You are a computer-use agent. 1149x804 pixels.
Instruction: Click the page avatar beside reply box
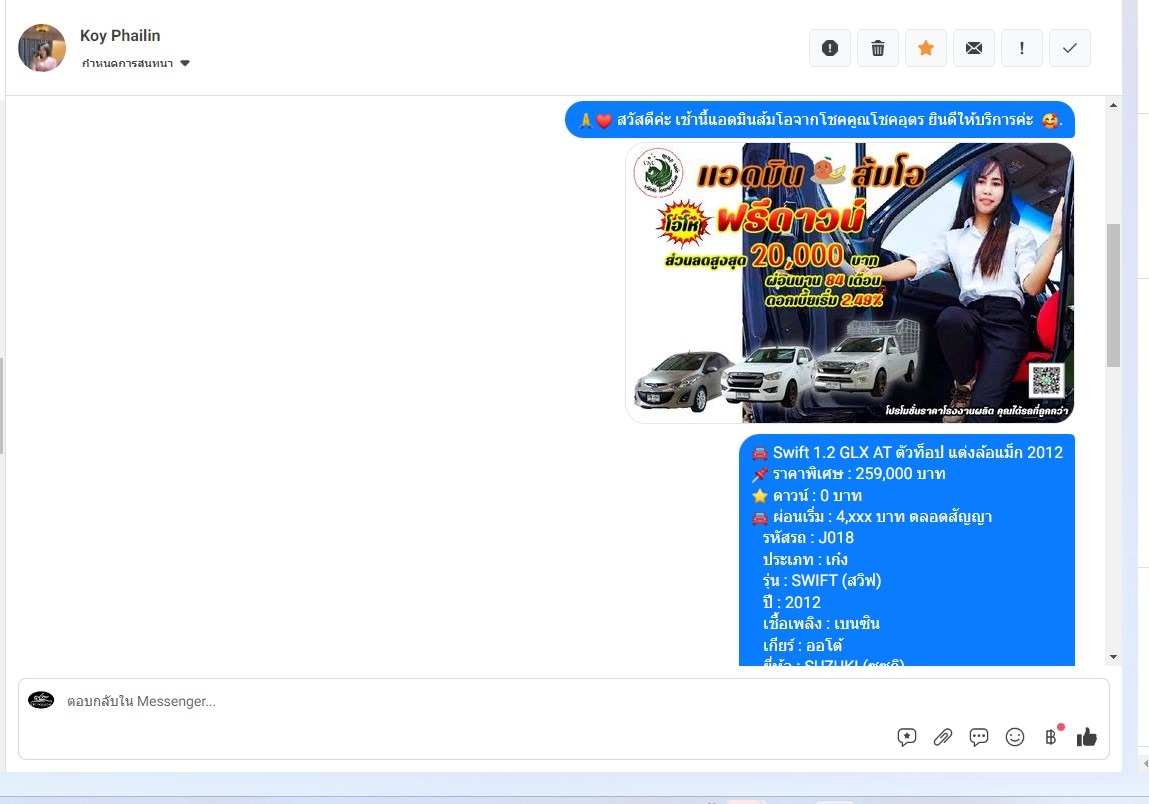point(41,700)
